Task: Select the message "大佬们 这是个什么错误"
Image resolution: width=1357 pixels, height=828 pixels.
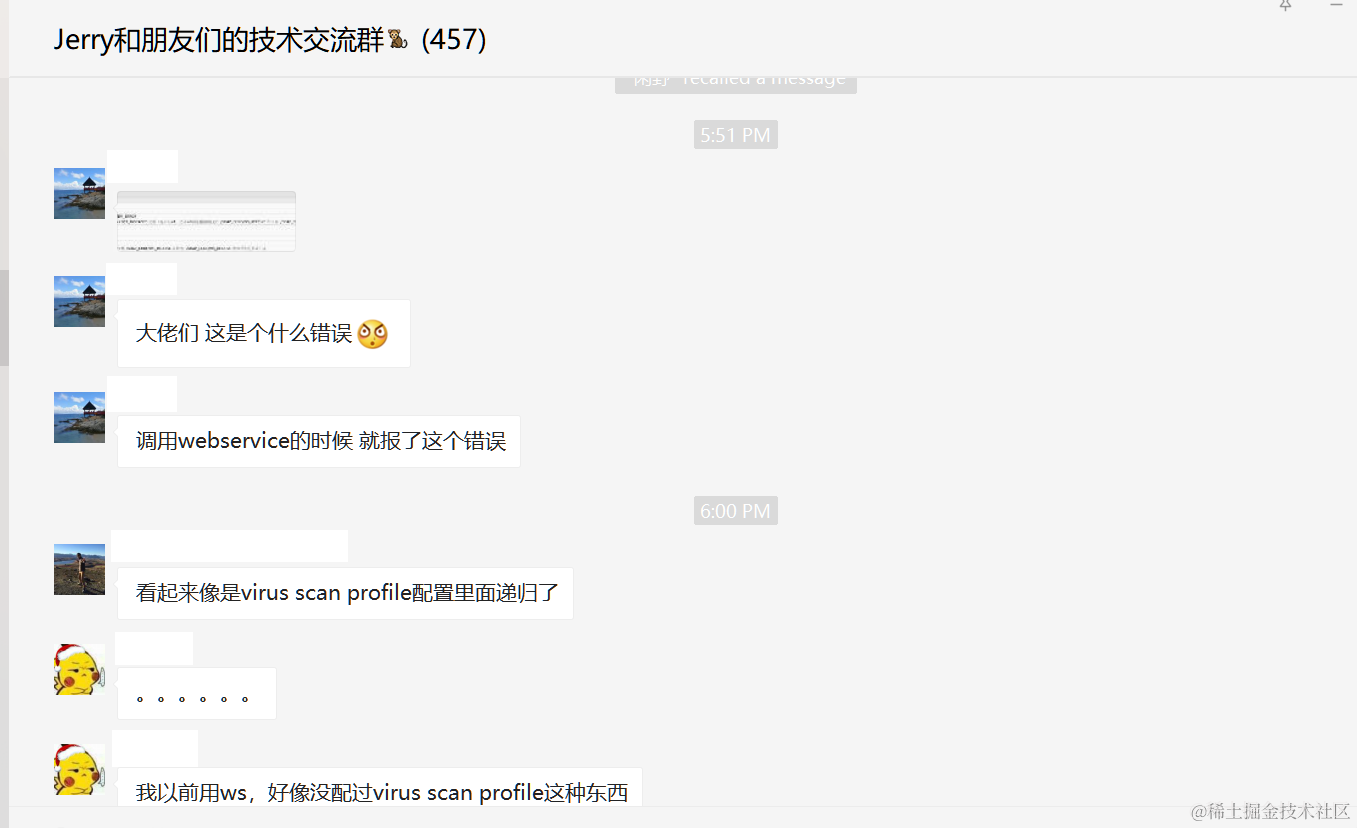Action: (x=264, y=334)
